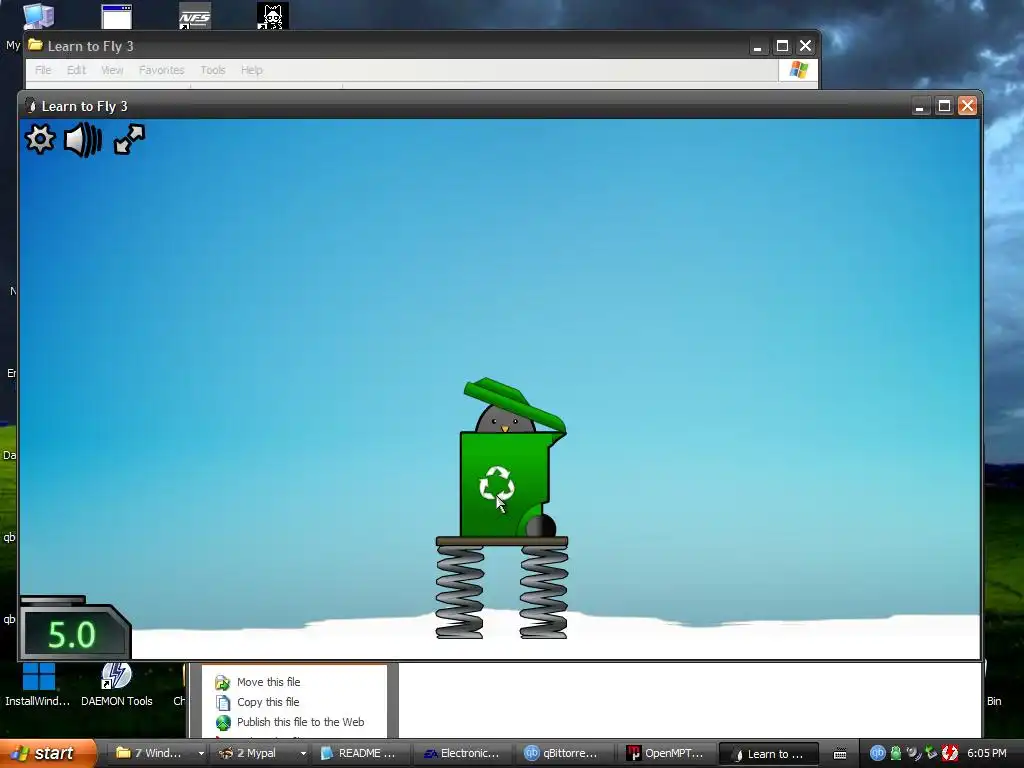Close the Learn to Fly 3 Explorer window
This screenshot has height=768, width=1024.
[805, 46]
